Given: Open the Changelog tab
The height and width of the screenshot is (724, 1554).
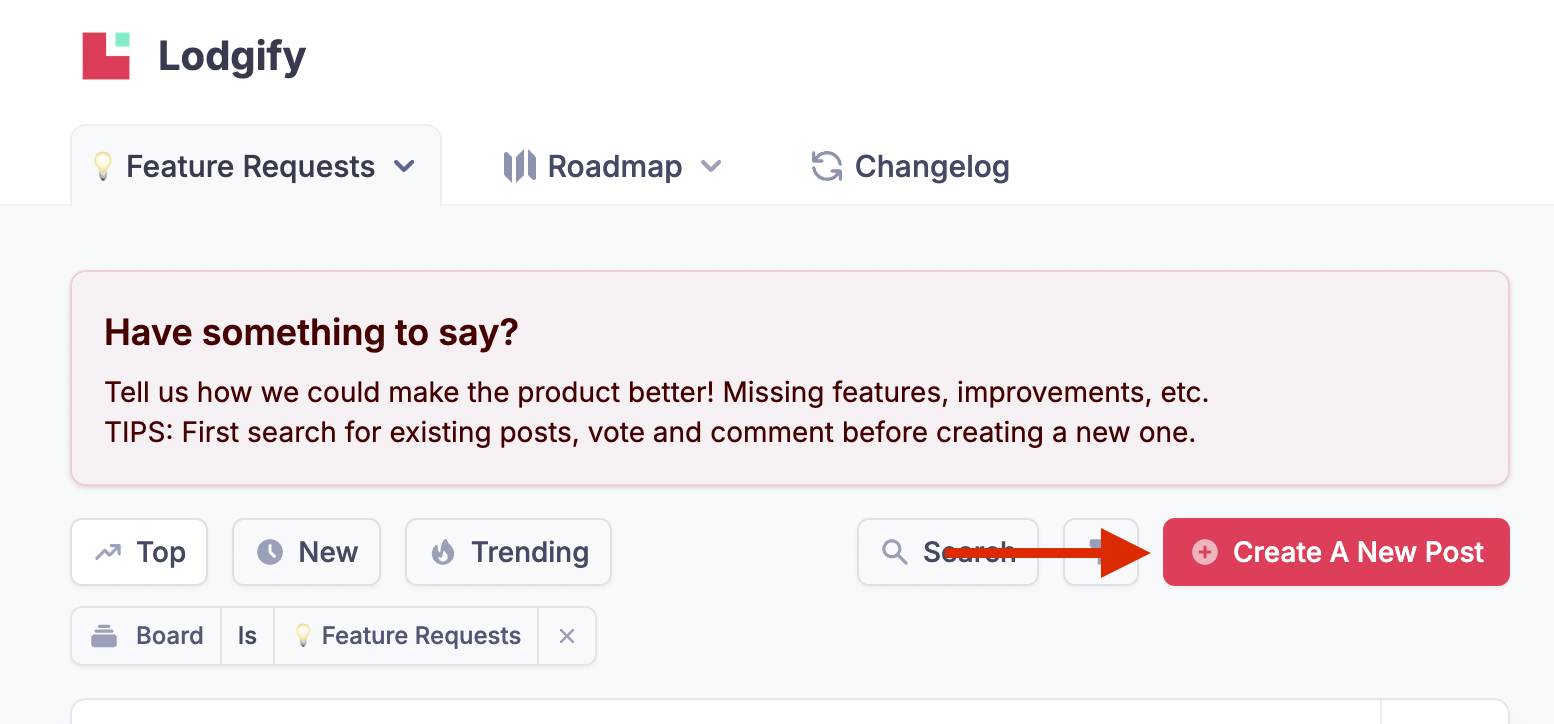Looking at the screenshot, I should pos(910,166).
